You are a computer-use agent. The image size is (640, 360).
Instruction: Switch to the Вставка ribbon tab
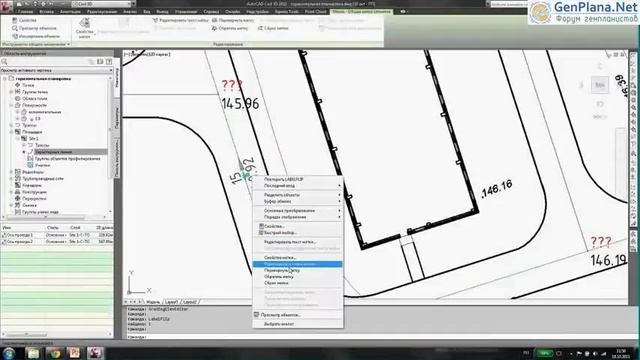(x=47, y=11)
